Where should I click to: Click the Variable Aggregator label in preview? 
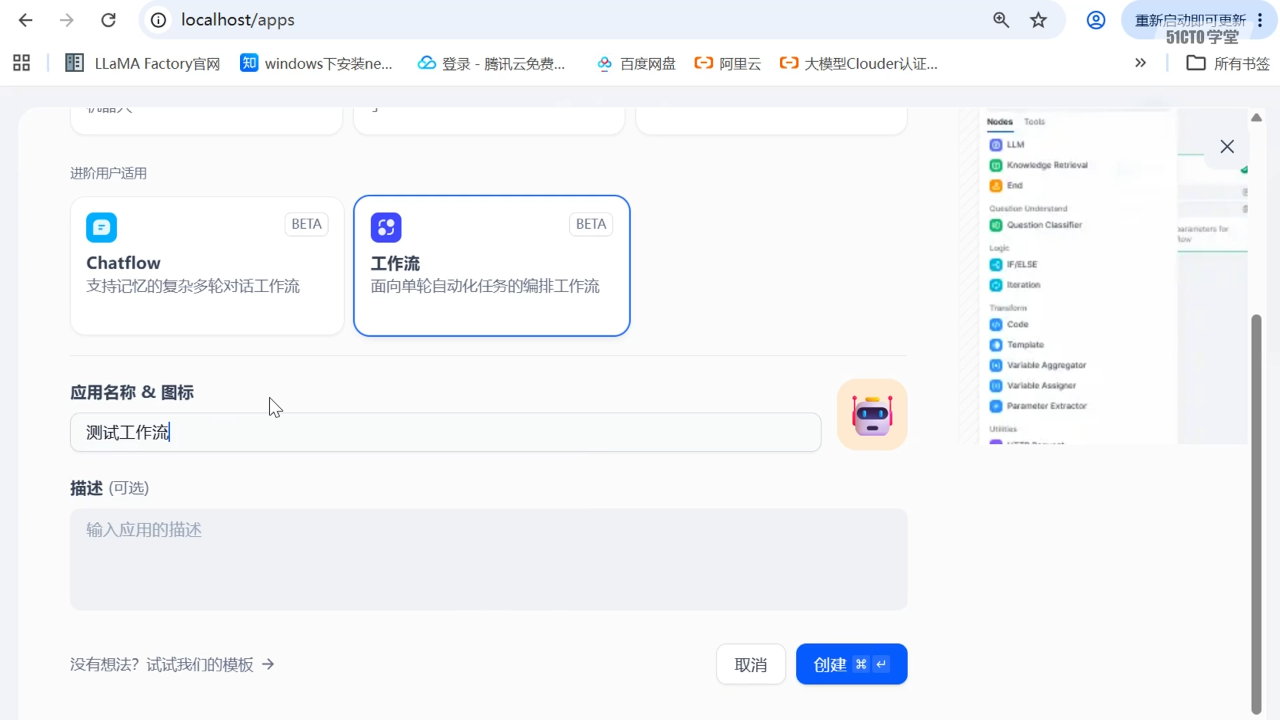1047,365
